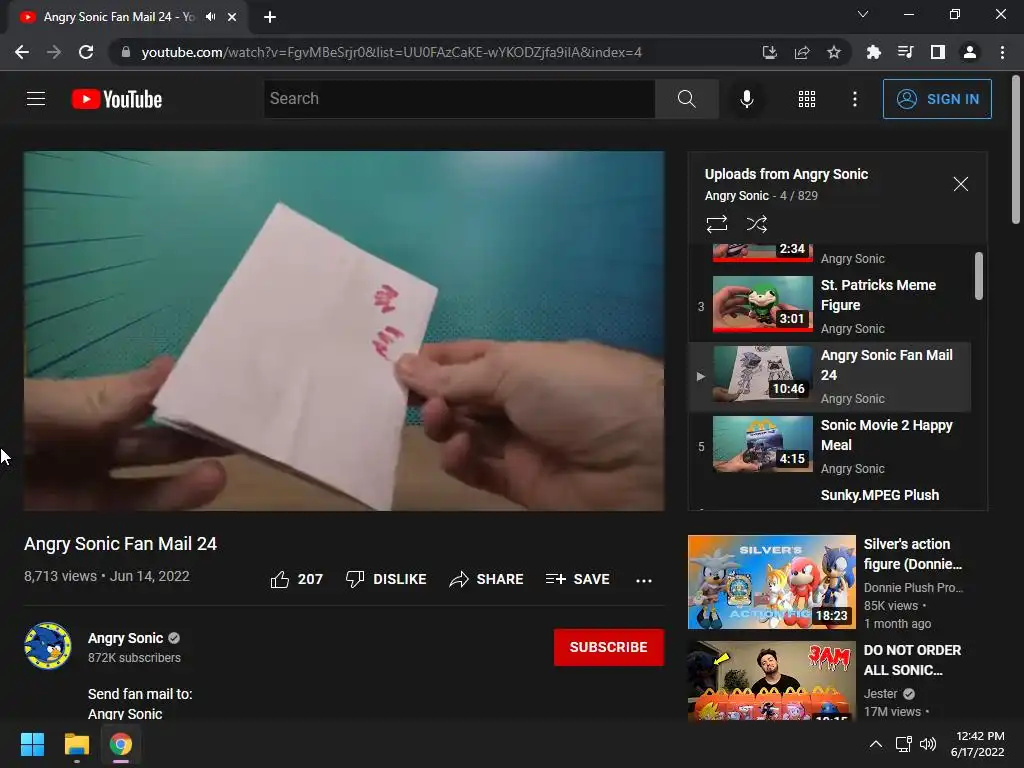Click the install app icon in address bar
The width and height of the screenshot is (1024, 768).
[x=769, y=52]
